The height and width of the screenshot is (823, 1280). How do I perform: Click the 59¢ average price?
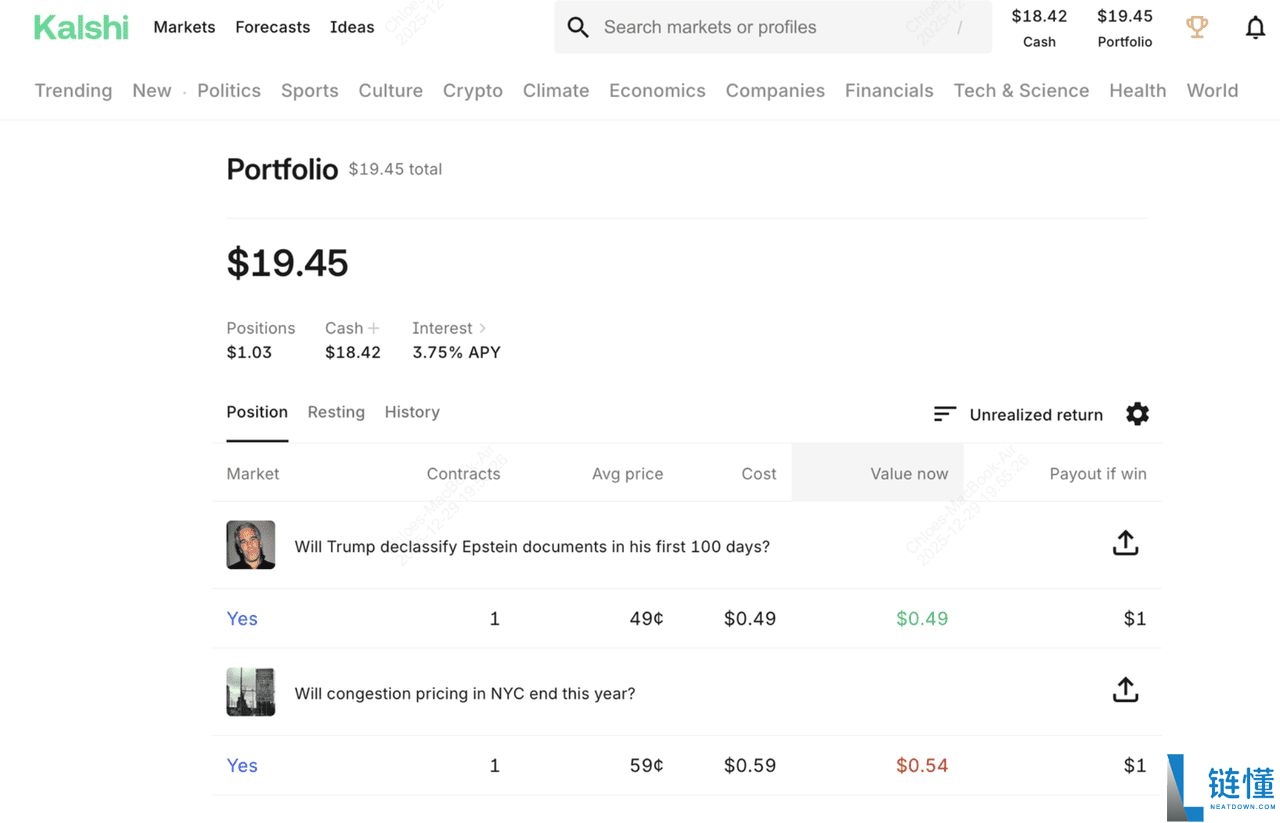click(646, 766)
